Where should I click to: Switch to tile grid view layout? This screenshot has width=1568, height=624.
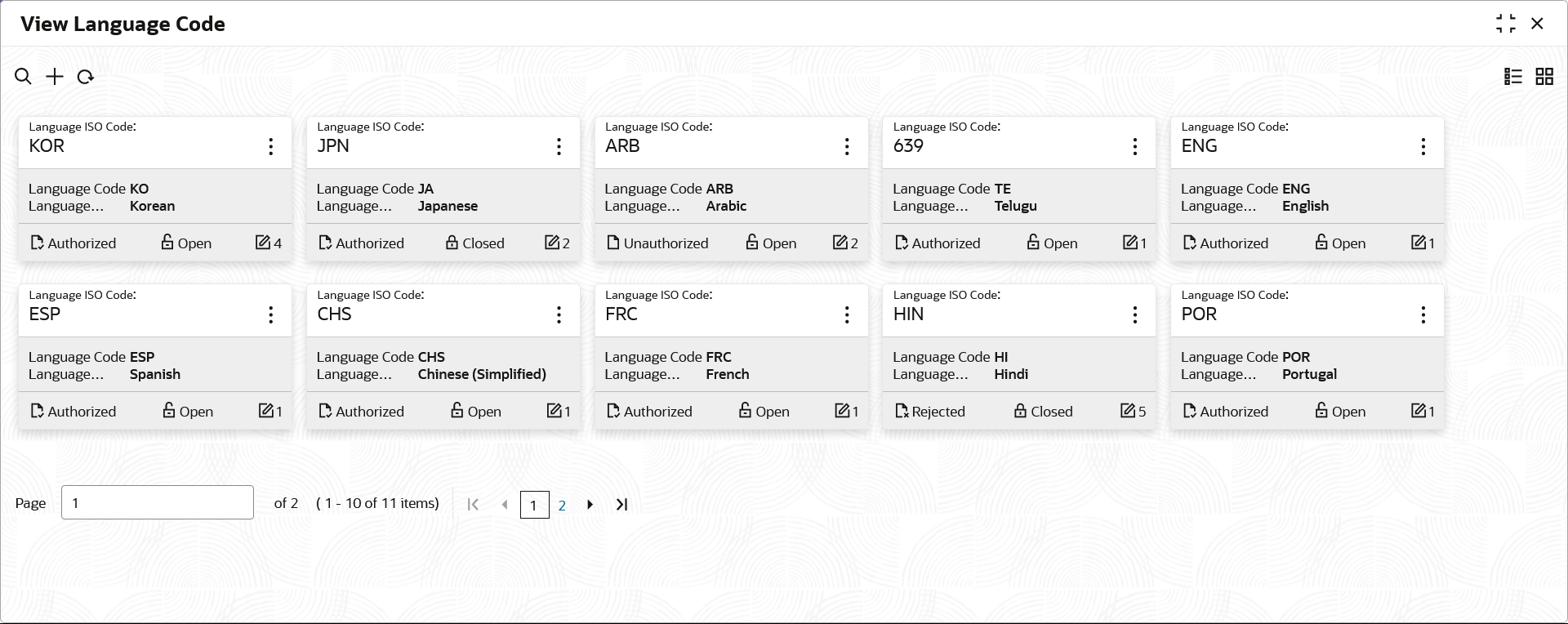(x=1544, y=77)
